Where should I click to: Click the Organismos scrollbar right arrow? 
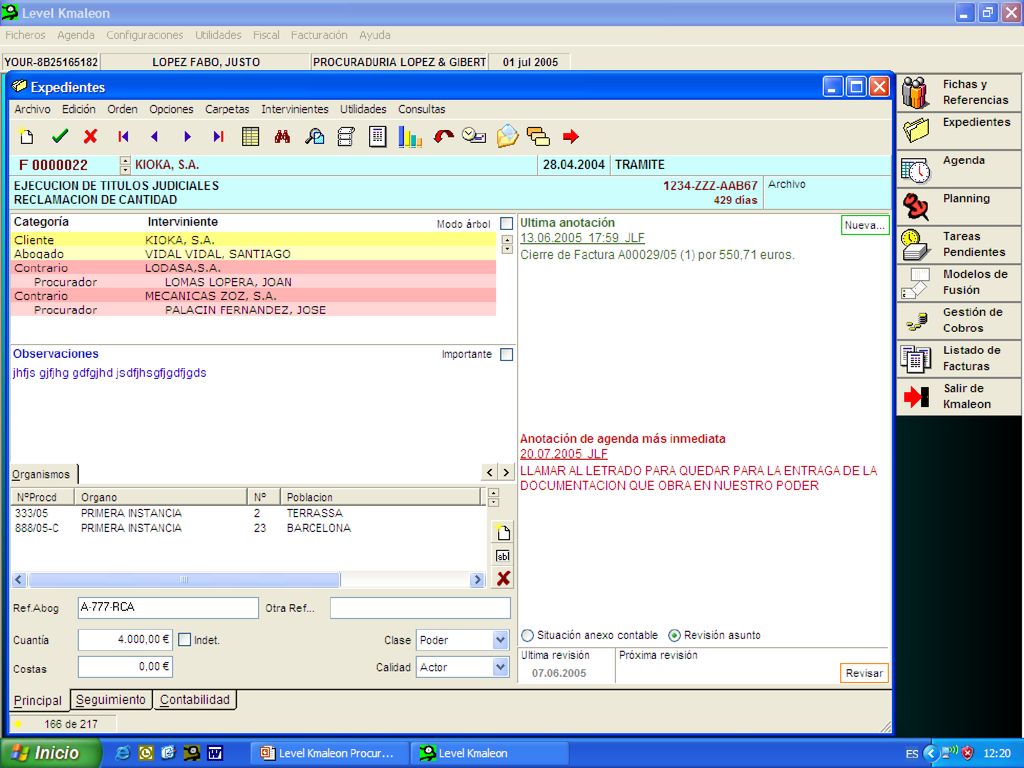(x=477, y=579)
